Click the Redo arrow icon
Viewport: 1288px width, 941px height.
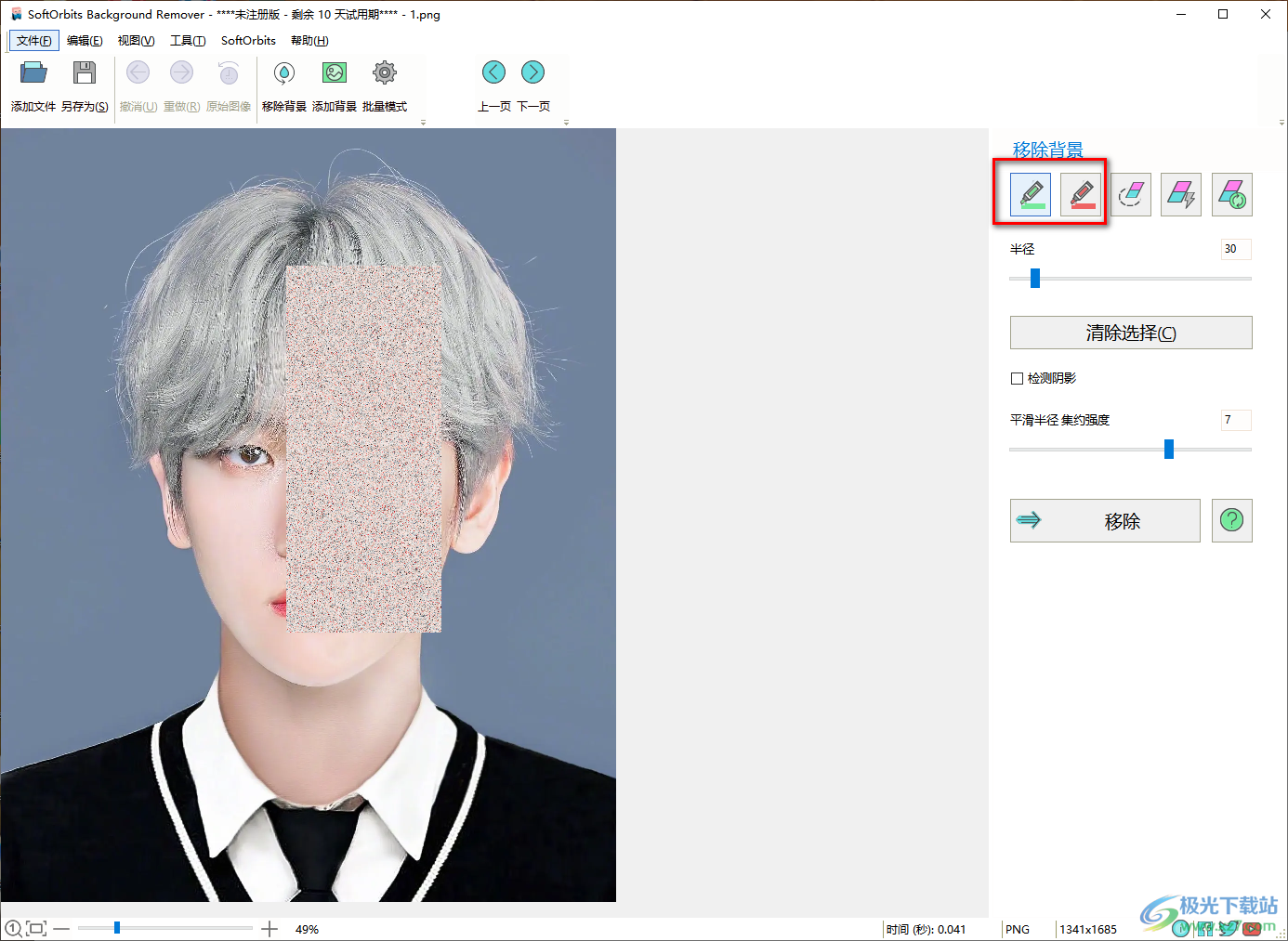[x=181, y=72]
